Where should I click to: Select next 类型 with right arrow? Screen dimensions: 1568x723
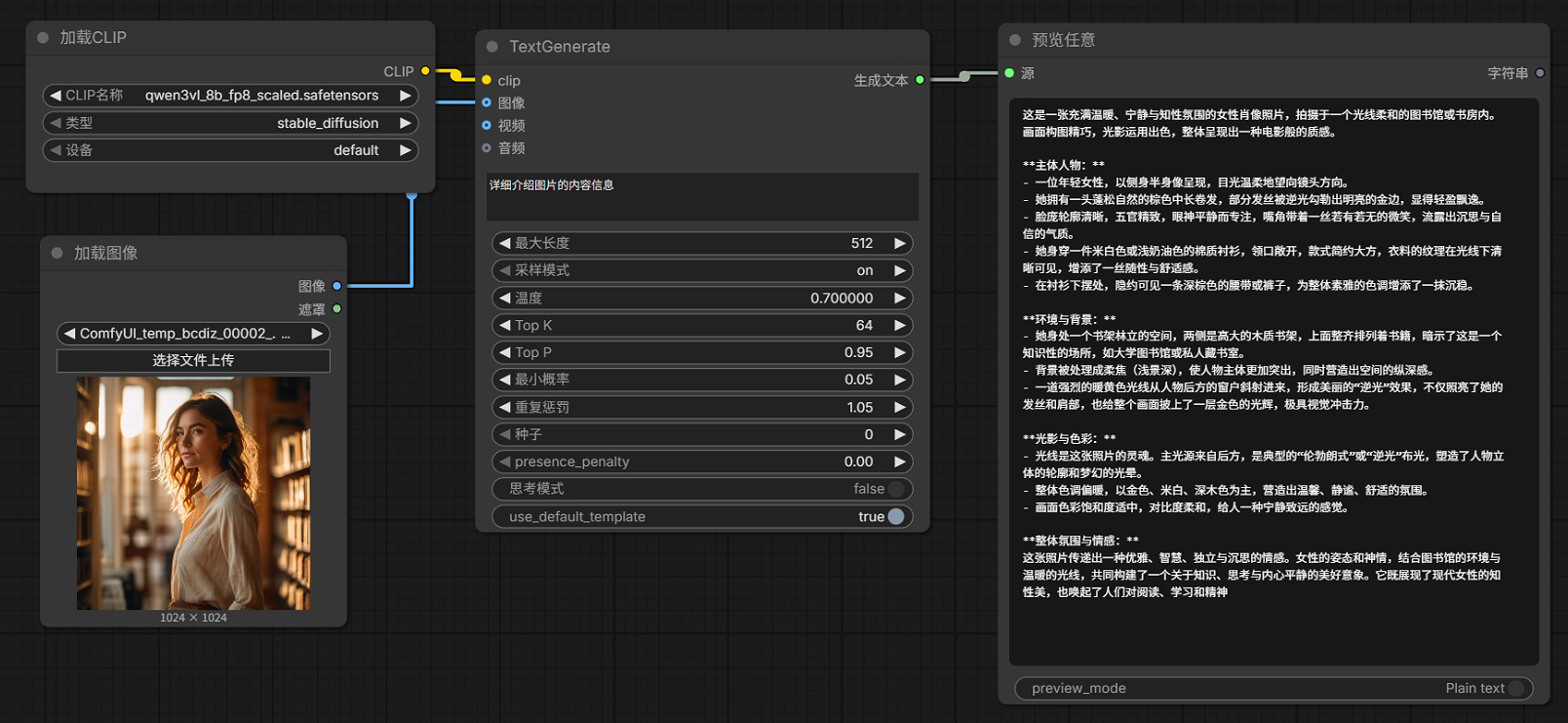pos(405,123)
